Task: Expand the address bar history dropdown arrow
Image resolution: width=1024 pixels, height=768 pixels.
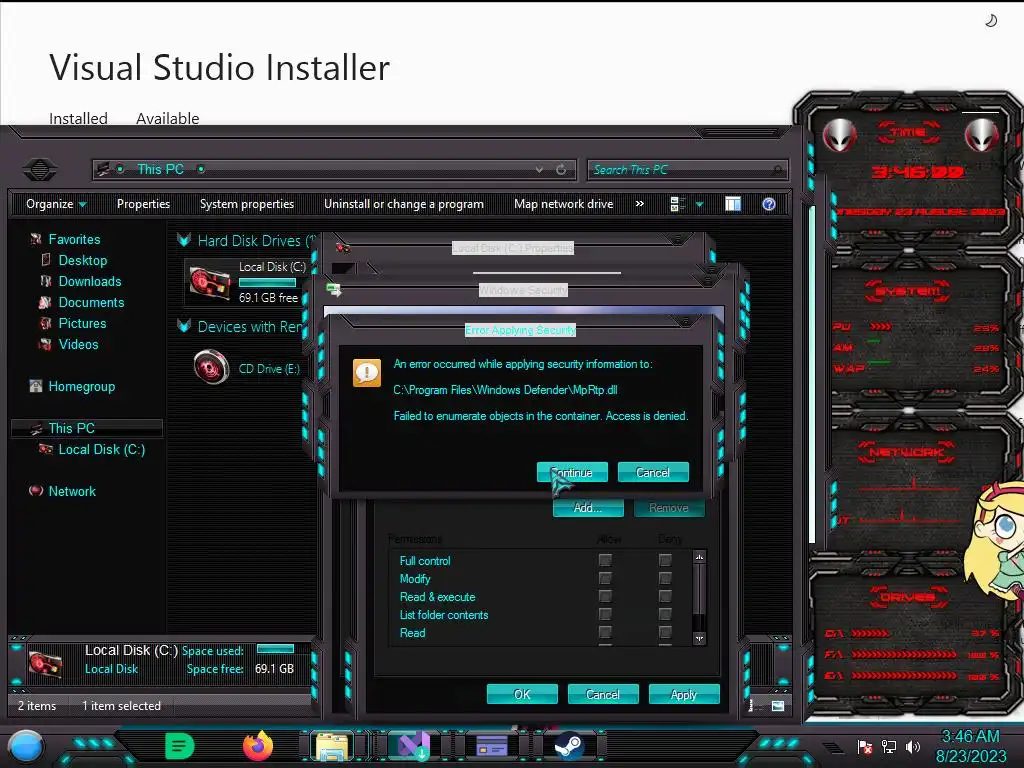Action: (539, 170)
